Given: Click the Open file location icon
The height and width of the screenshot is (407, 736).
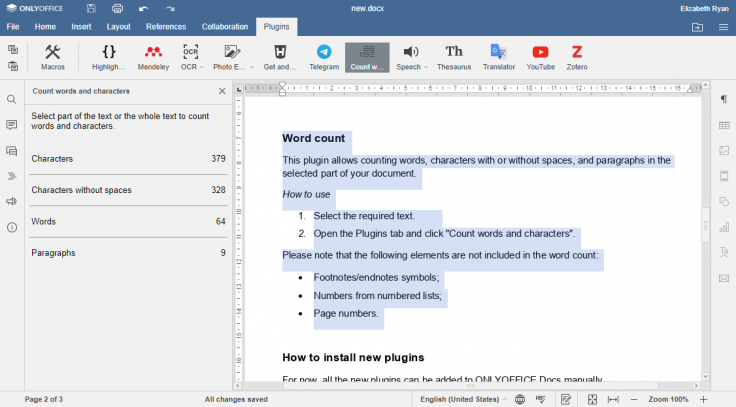Looking at the screenshot, I should pos(698,27).
